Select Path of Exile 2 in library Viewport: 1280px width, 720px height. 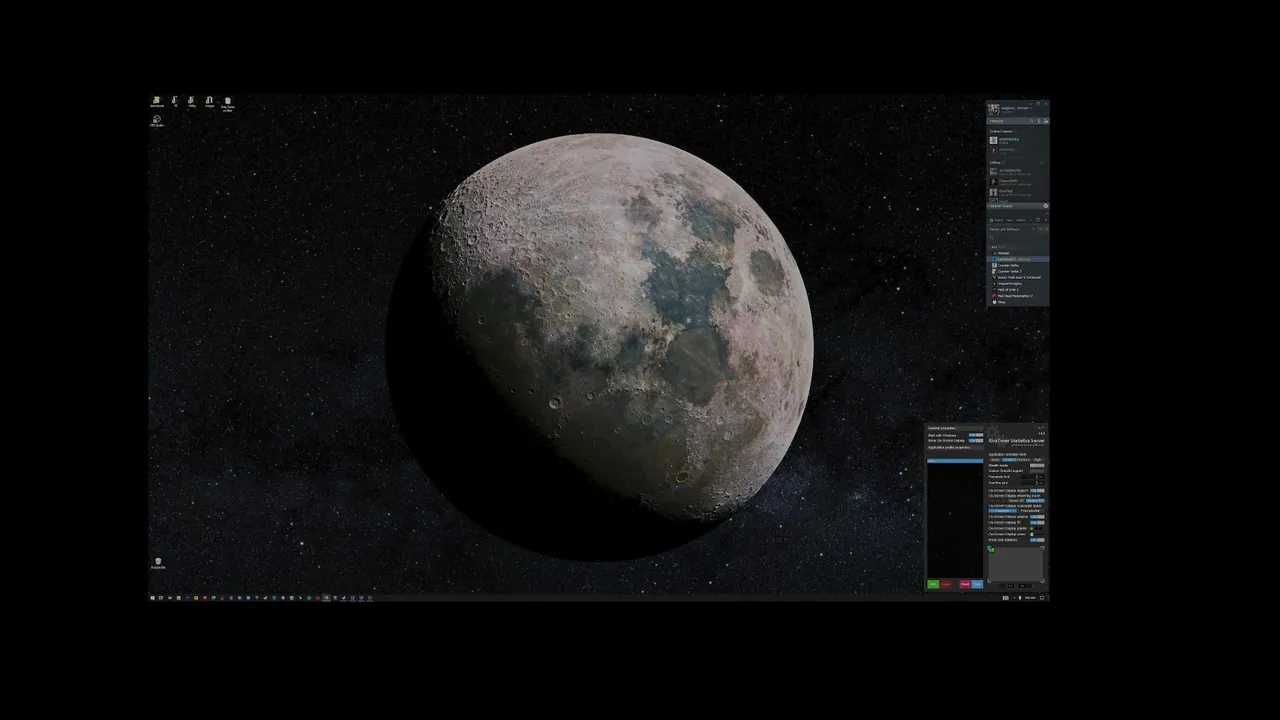click(1008, 290)
